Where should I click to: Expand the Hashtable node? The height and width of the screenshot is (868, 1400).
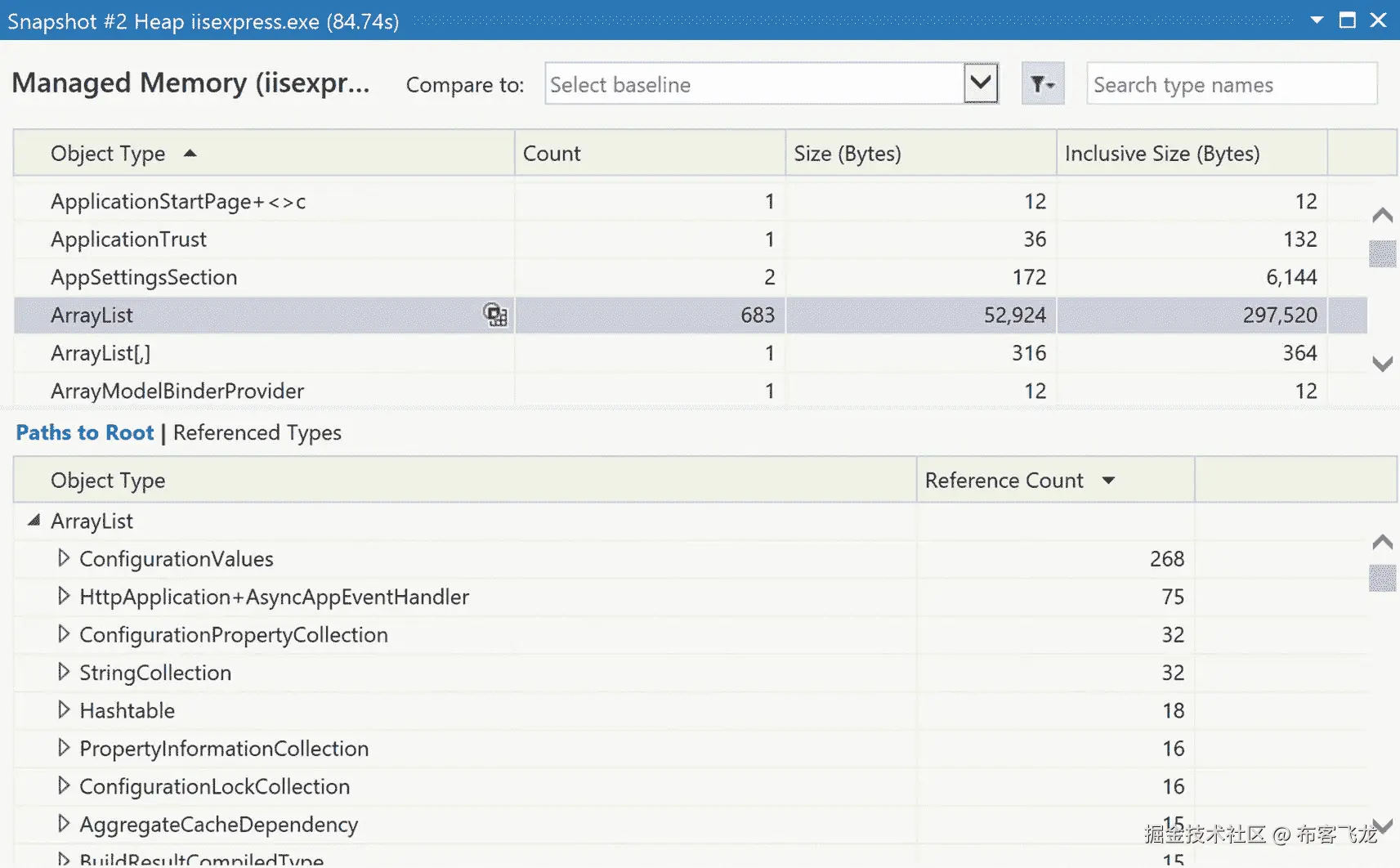tap(64, 710)
